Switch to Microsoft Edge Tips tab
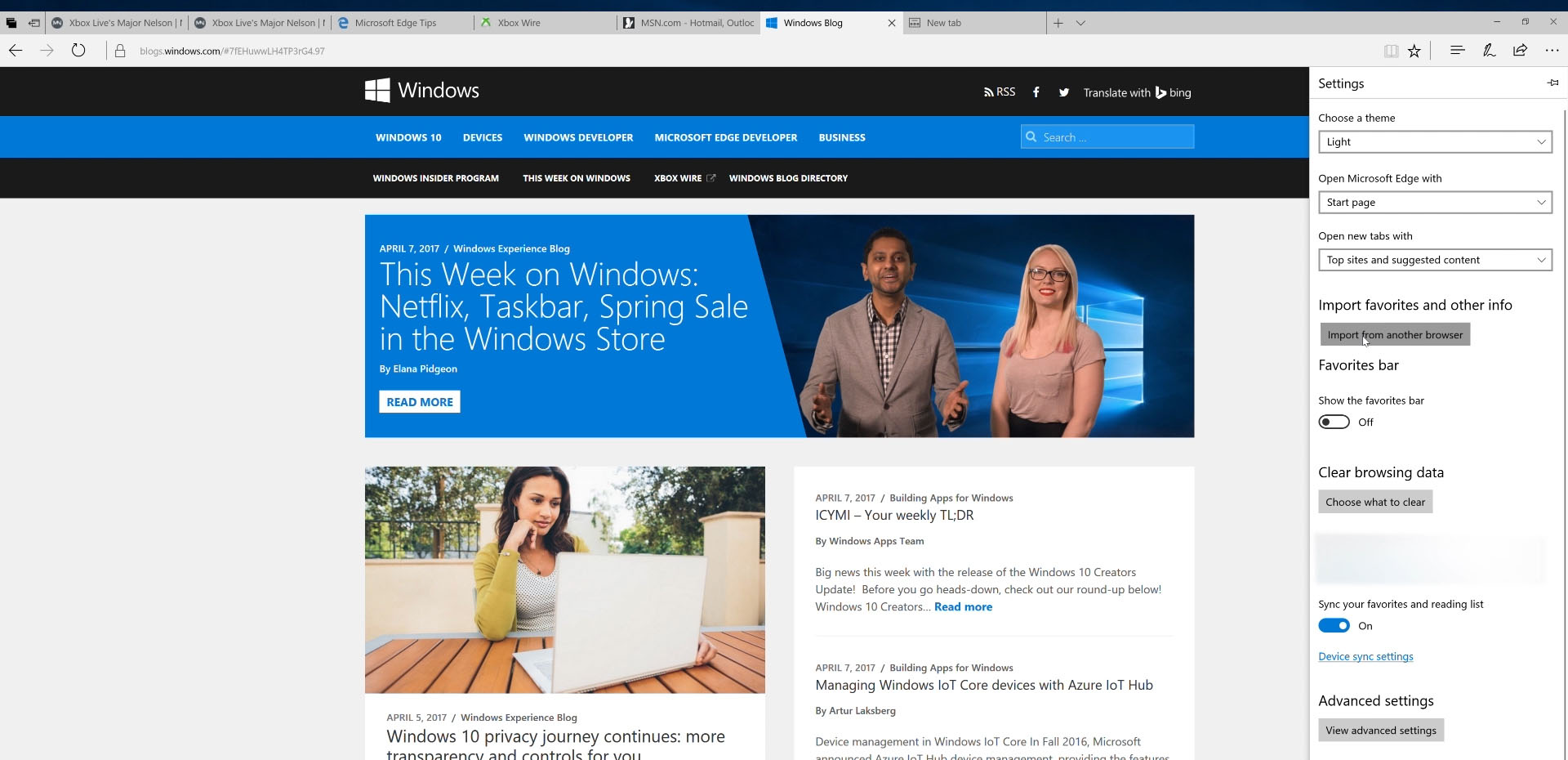Screen dimensions: 1568x760 point(402,23)
